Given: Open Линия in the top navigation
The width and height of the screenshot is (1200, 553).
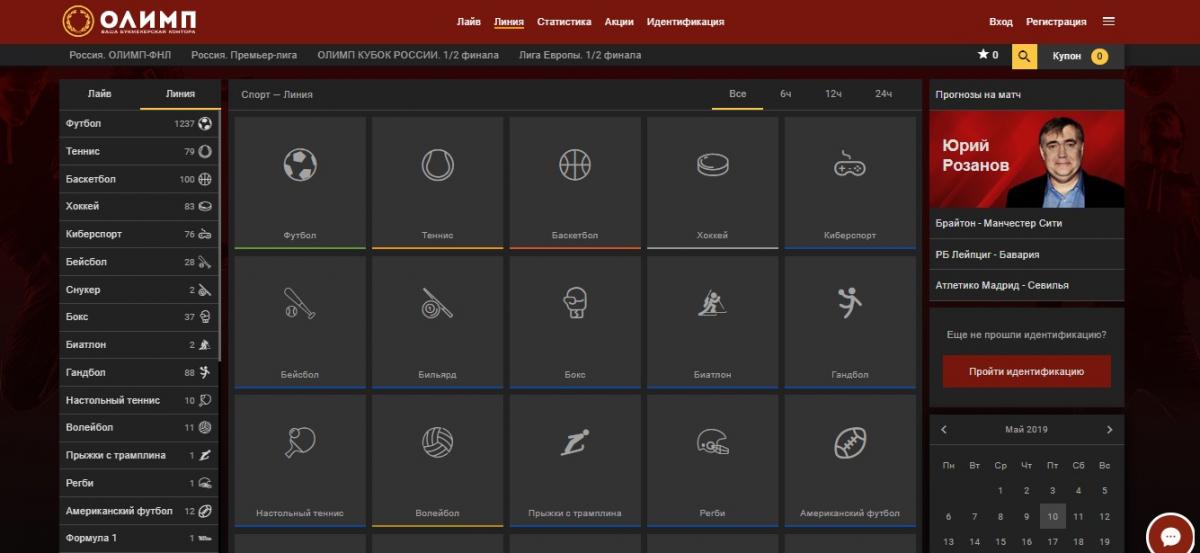Looking at the screenshot, I should tap(509, 21).
